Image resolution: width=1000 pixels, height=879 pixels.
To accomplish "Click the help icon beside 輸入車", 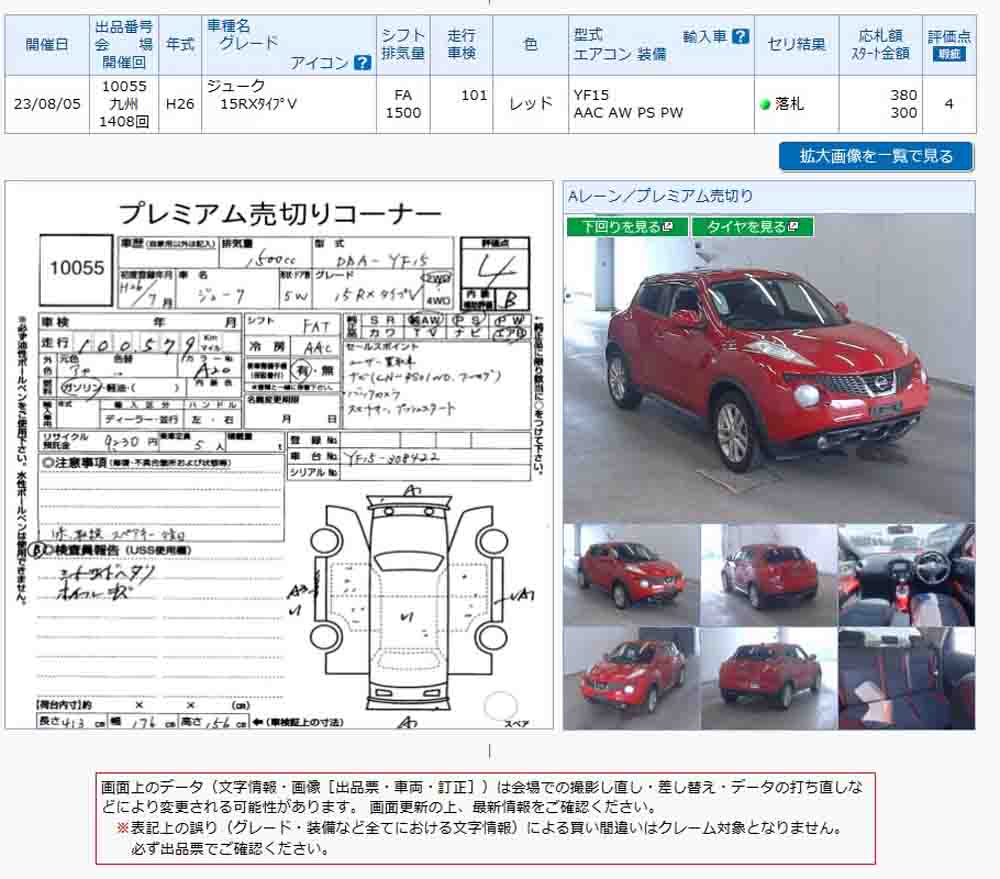I will click(740, 36).
